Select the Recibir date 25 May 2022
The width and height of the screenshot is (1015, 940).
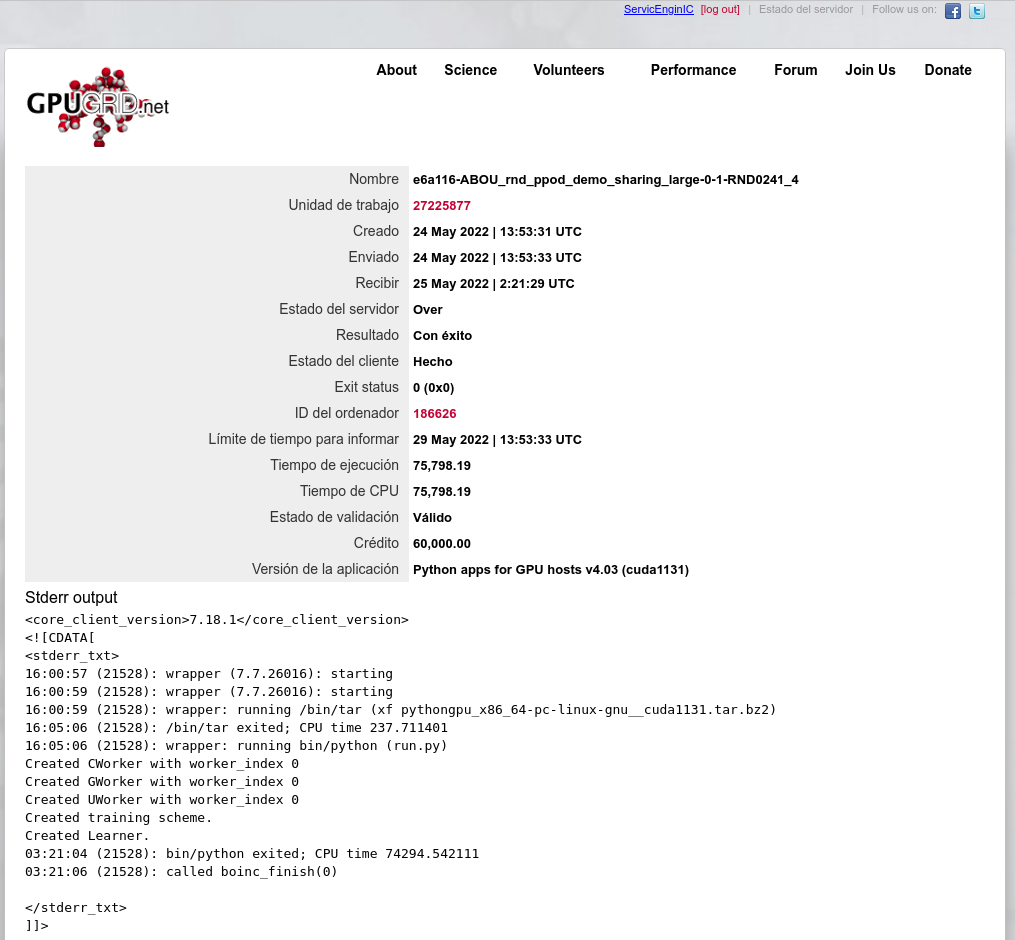493,284
